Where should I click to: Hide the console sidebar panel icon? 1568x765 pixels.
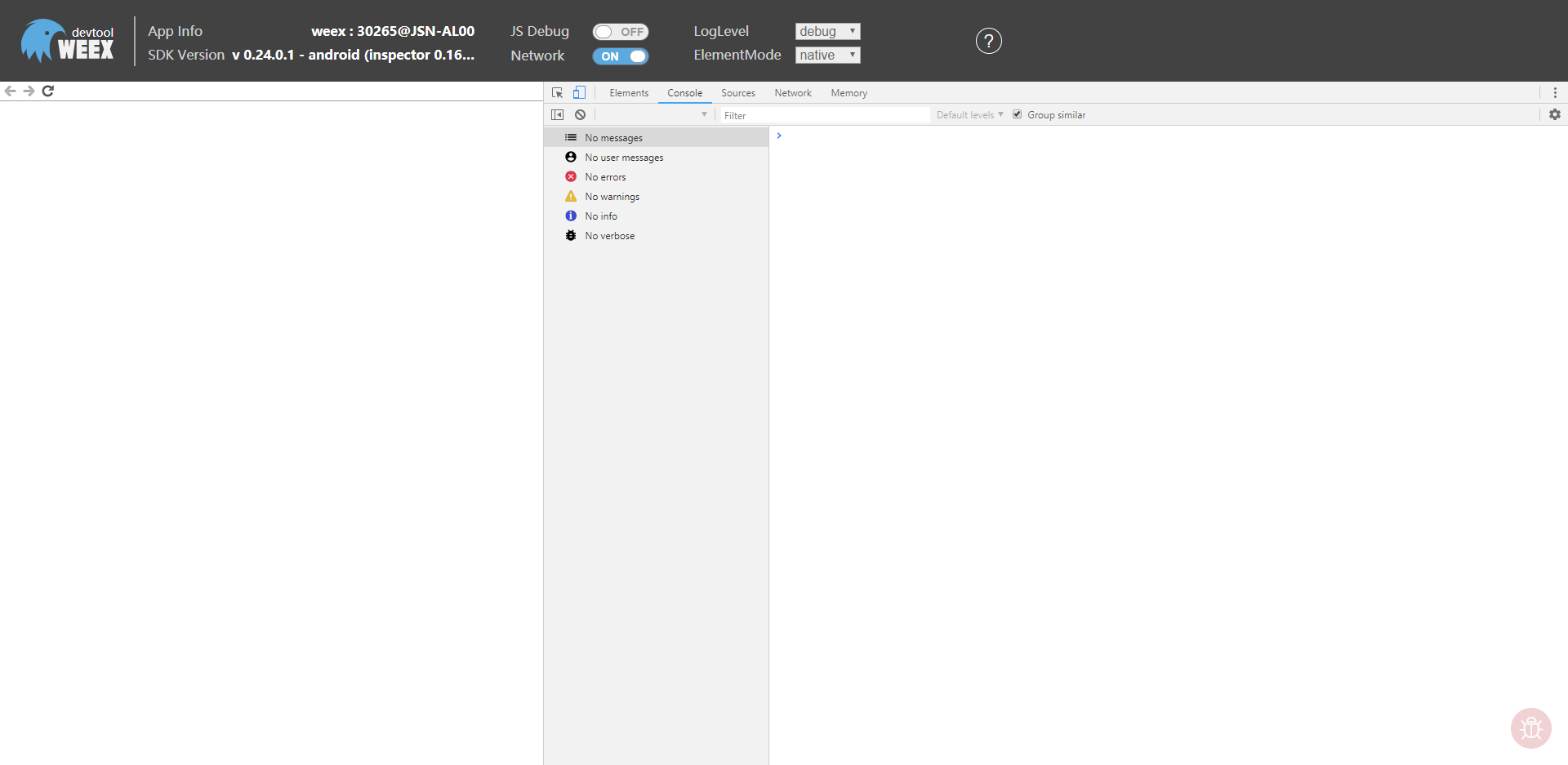pos(558,115)
